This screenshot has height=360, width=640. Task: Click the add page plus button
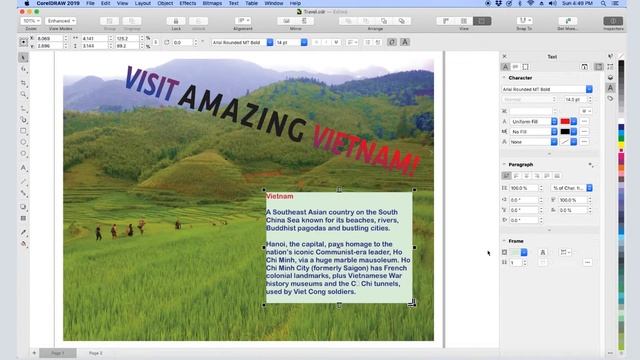pyautogui.click(x=34, y=353)
